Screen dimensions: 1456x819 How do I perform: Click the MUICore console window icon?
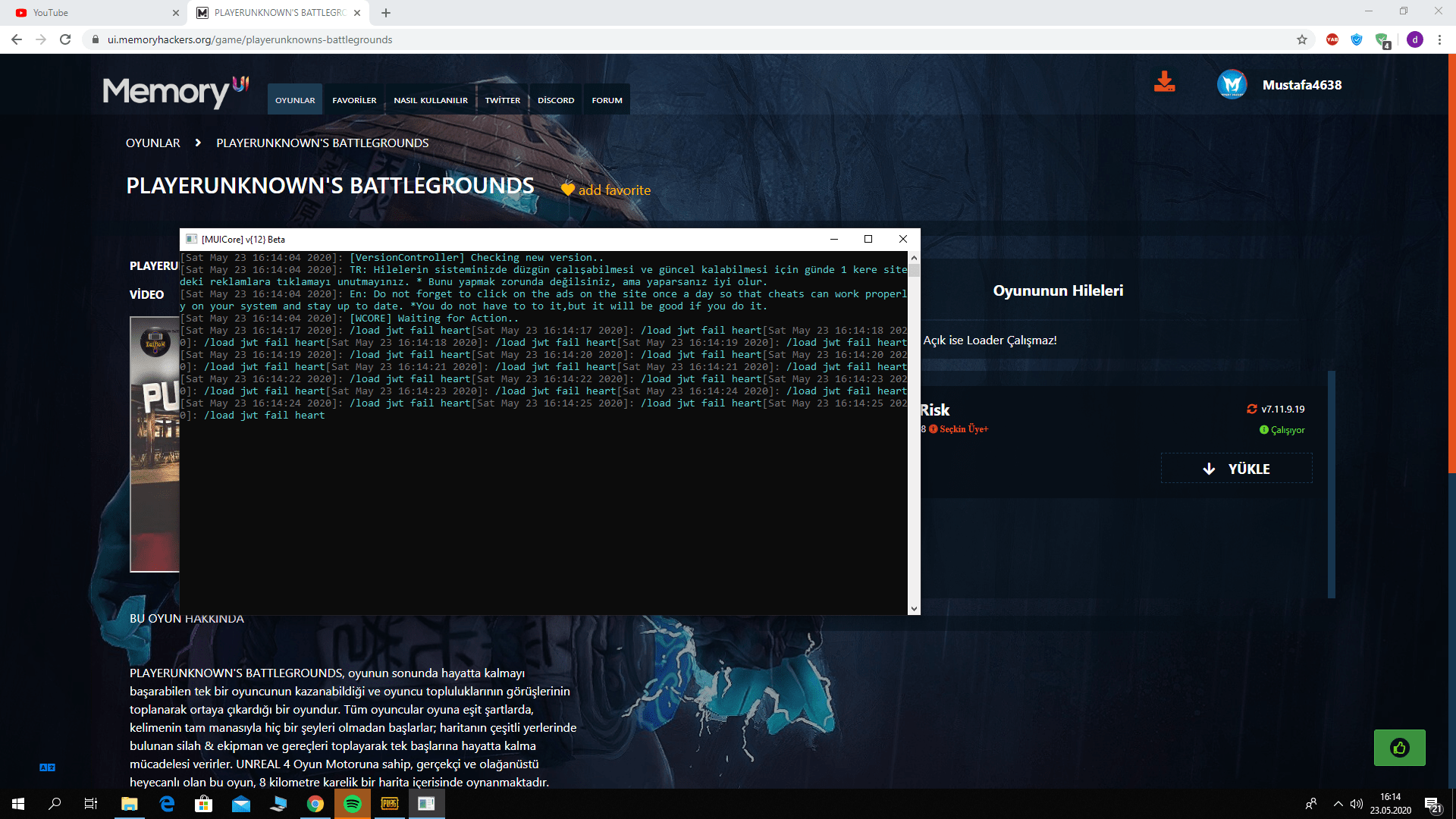coord(191,239)
